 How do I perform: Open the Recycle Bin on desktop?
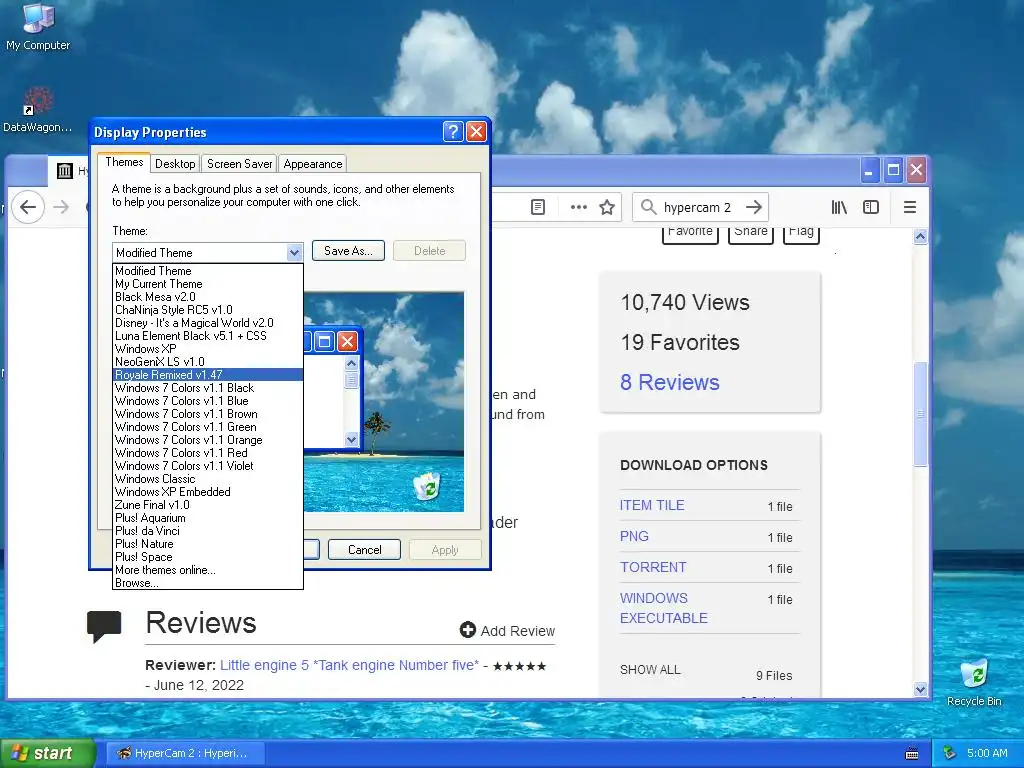click(974, 682)
